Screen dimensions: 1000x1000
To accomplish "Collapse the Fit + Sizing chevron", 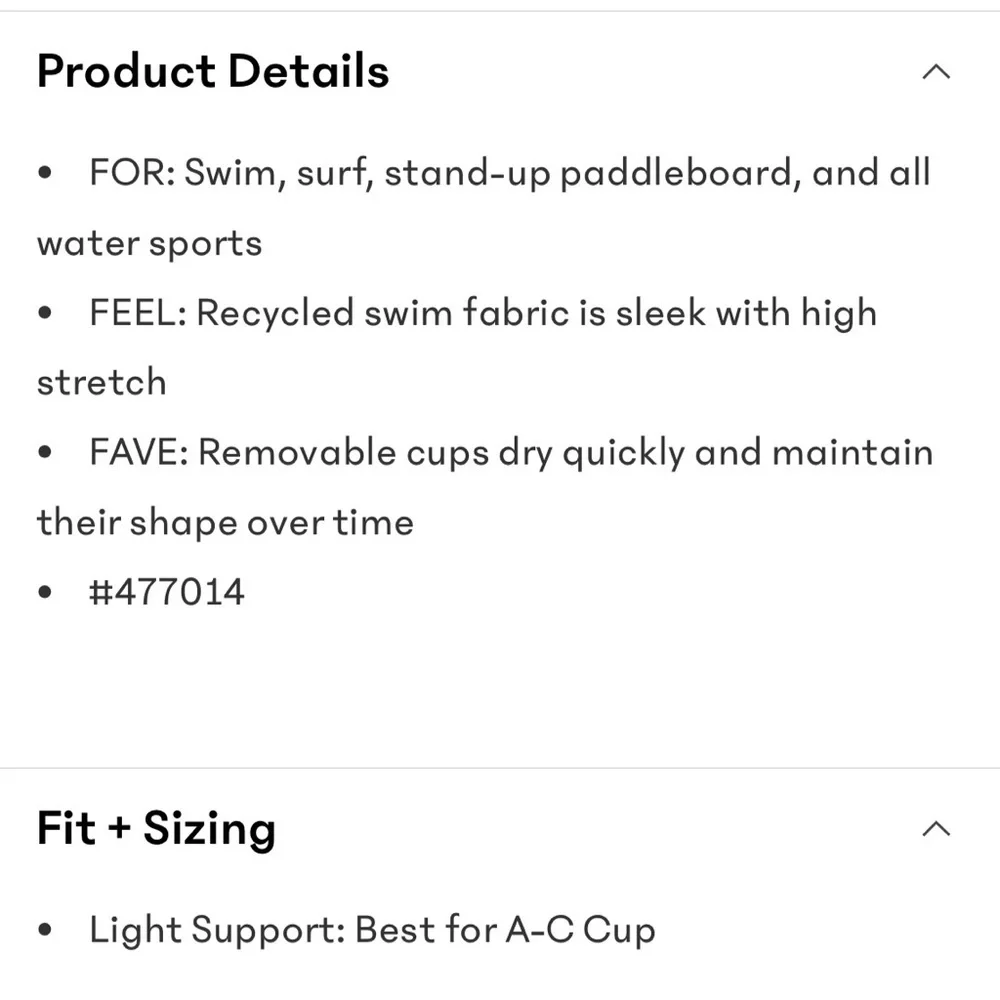I will point(936,828).
